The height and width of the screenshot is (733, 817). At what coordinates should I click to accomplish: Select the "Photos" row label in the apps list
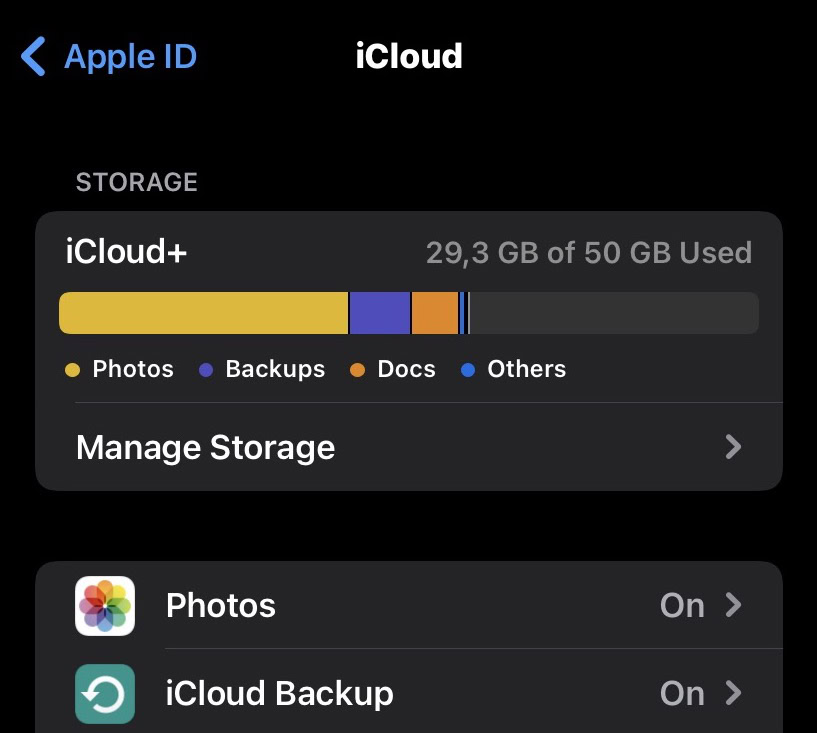coord(221,606)
